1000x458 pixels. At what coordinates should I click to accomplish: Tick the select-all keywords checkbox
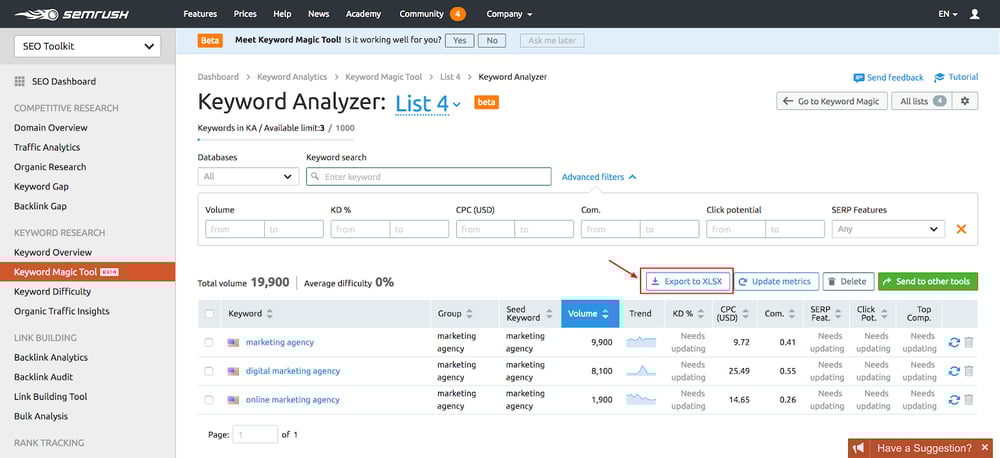point(209,314)
